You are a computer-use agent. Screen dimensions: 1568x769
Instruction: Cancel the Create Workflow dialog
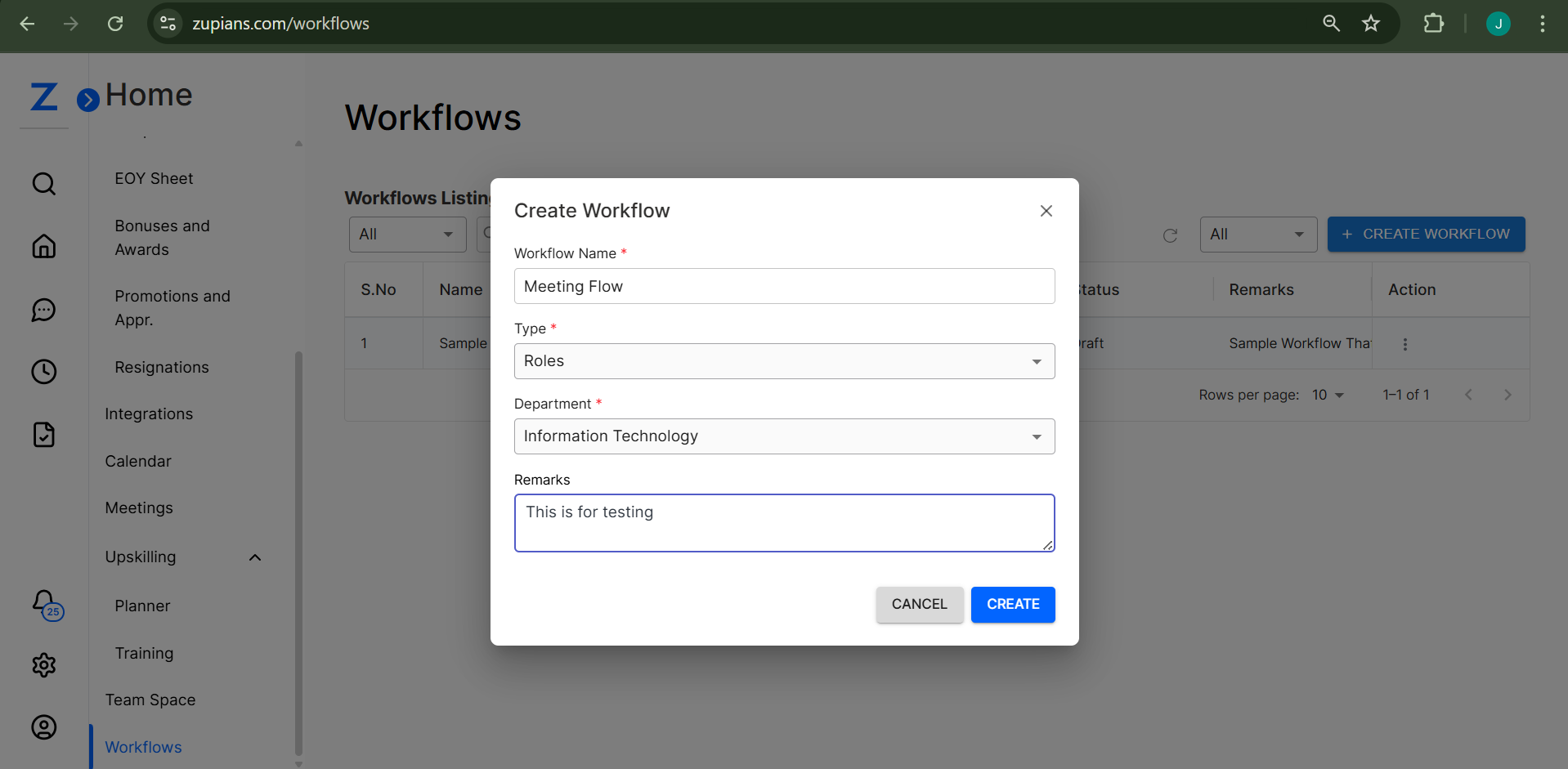coord(919,605)
